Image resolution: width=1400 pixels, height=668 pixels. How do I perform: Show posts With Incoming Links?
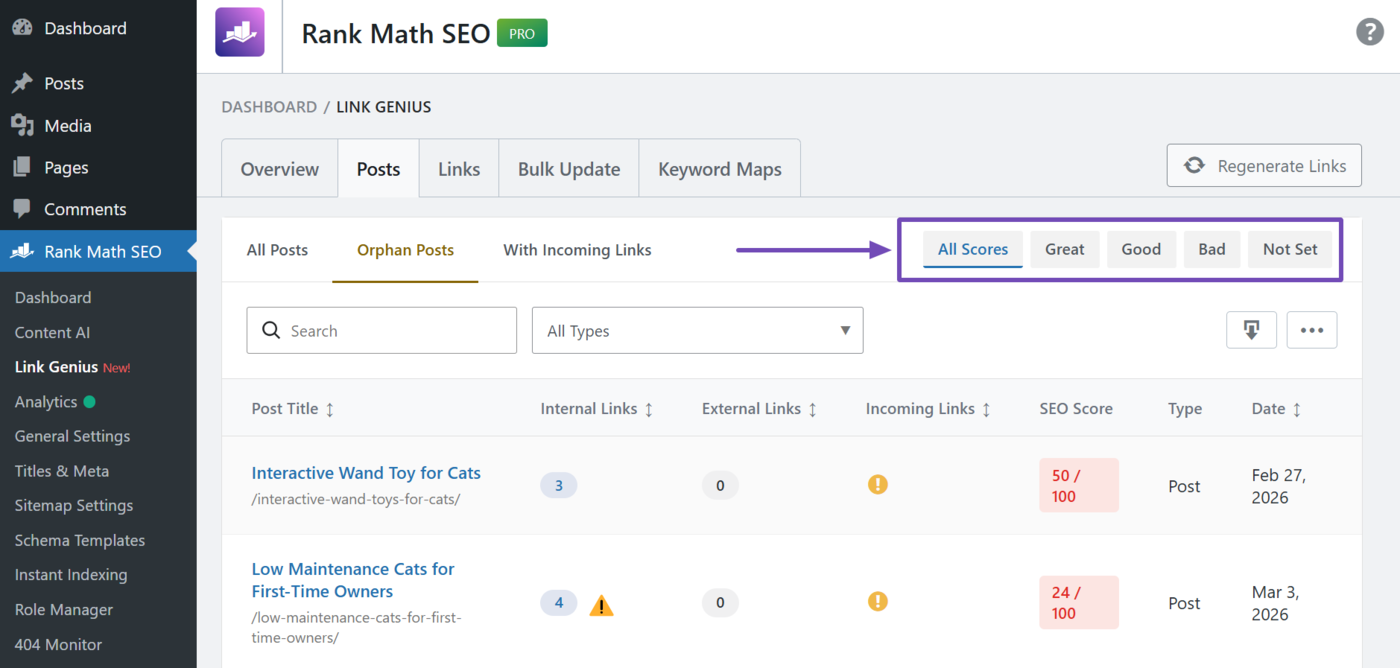pos(577,250)
